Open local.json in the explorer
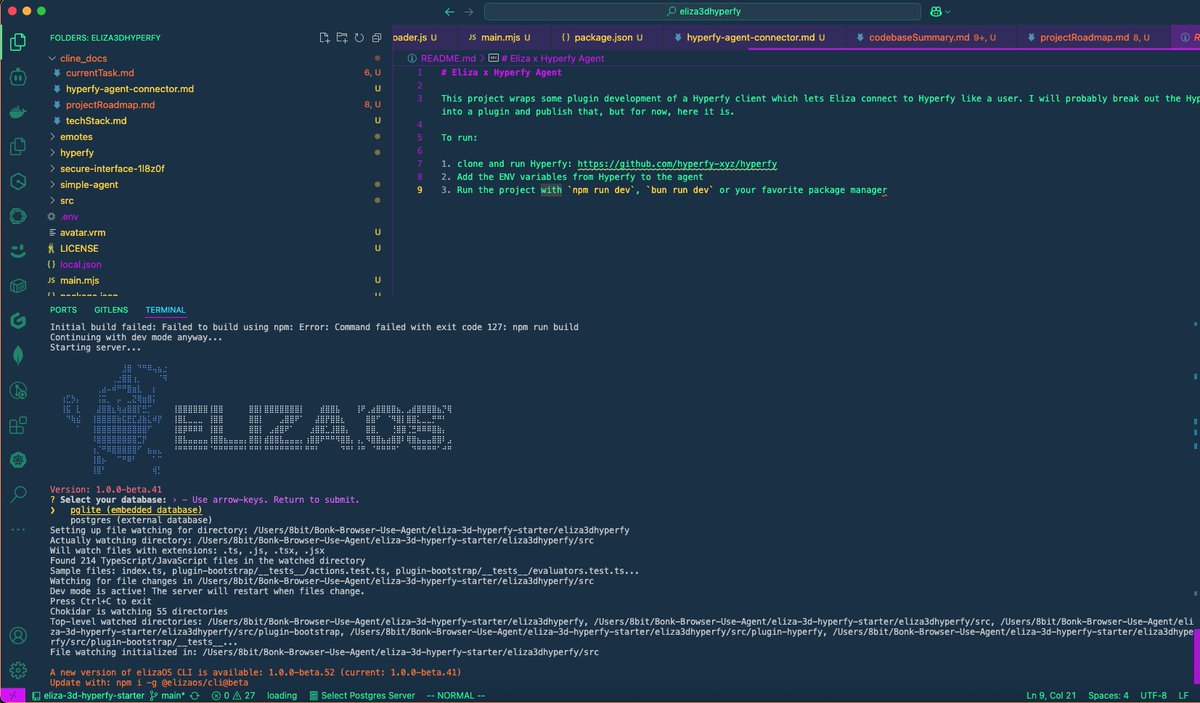This screenshot has height=703, width=1200. (x=80, y=264)
